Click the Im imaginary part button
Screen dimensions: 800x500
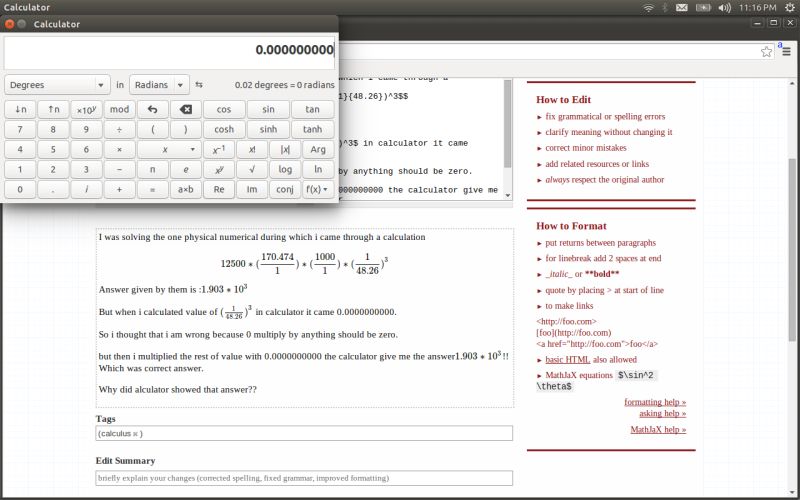click(x=252, y=189)
